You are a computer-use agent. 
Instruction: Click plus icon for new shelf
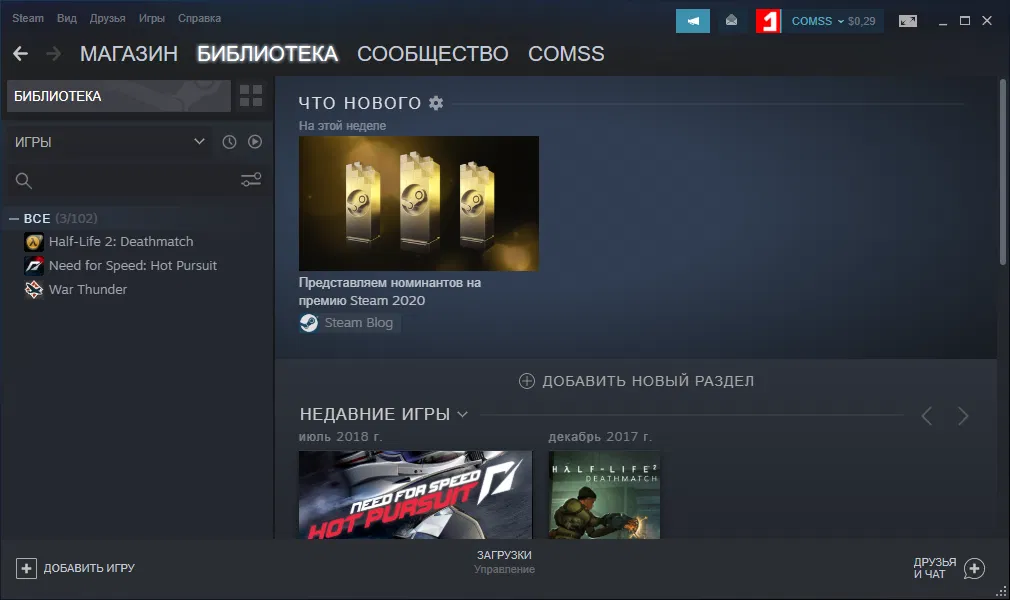click(527, 381)
